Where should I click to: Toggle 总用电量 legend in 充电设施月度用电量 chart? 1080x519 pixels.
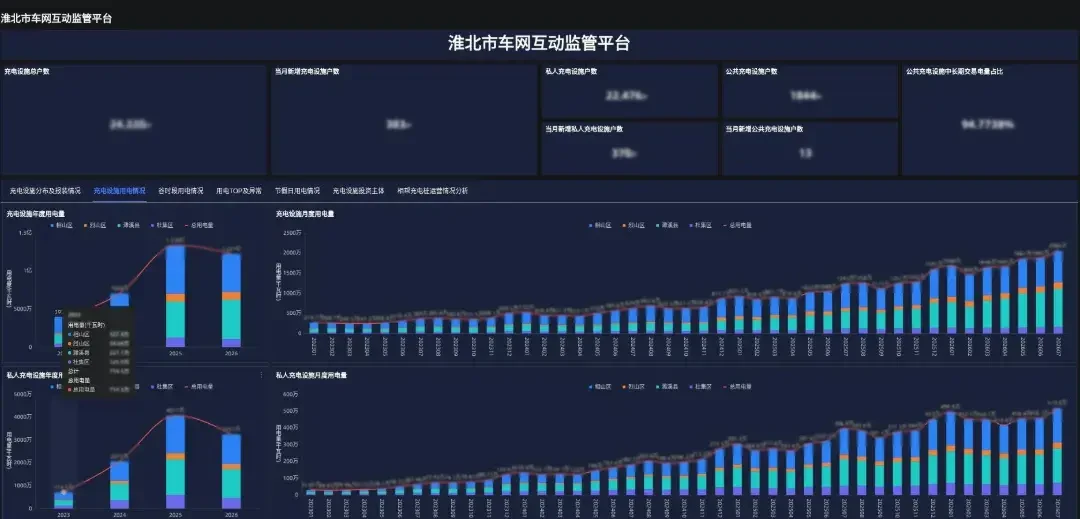pyautogui.click(x=737, y=225)
